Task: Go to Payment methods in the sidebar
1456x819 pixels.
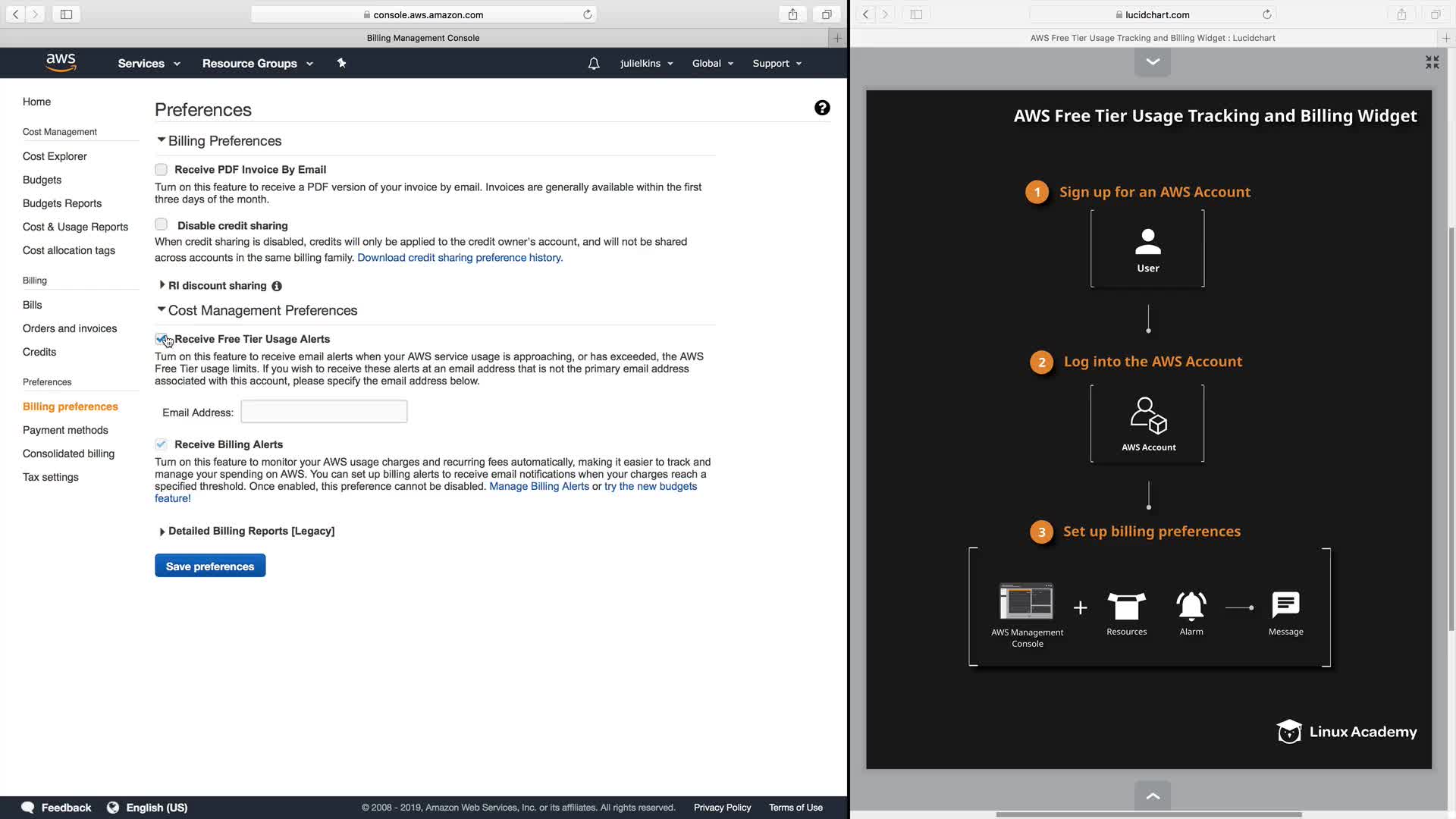Action: 65,430
